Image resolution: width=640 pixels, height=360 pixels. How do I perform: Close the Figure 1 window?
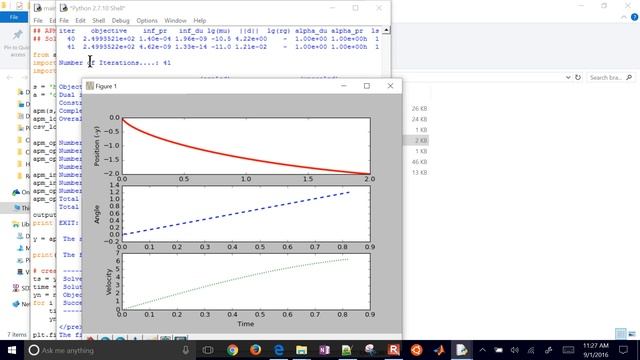[390, 86]
